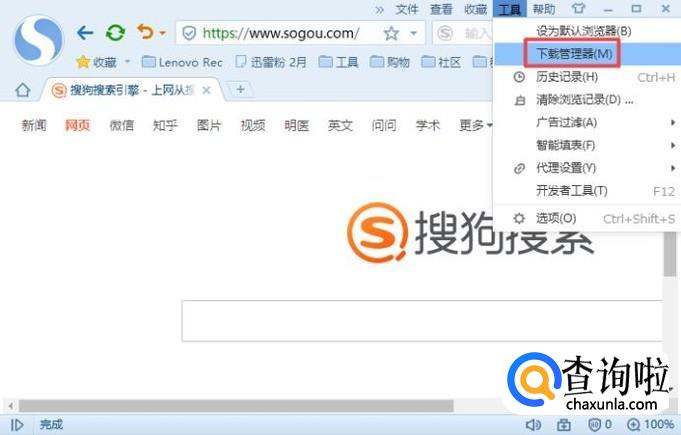The width and height of the screenshot is (681, 435).
Task: Click the 图片 link
Action: [x=209, y=125]
